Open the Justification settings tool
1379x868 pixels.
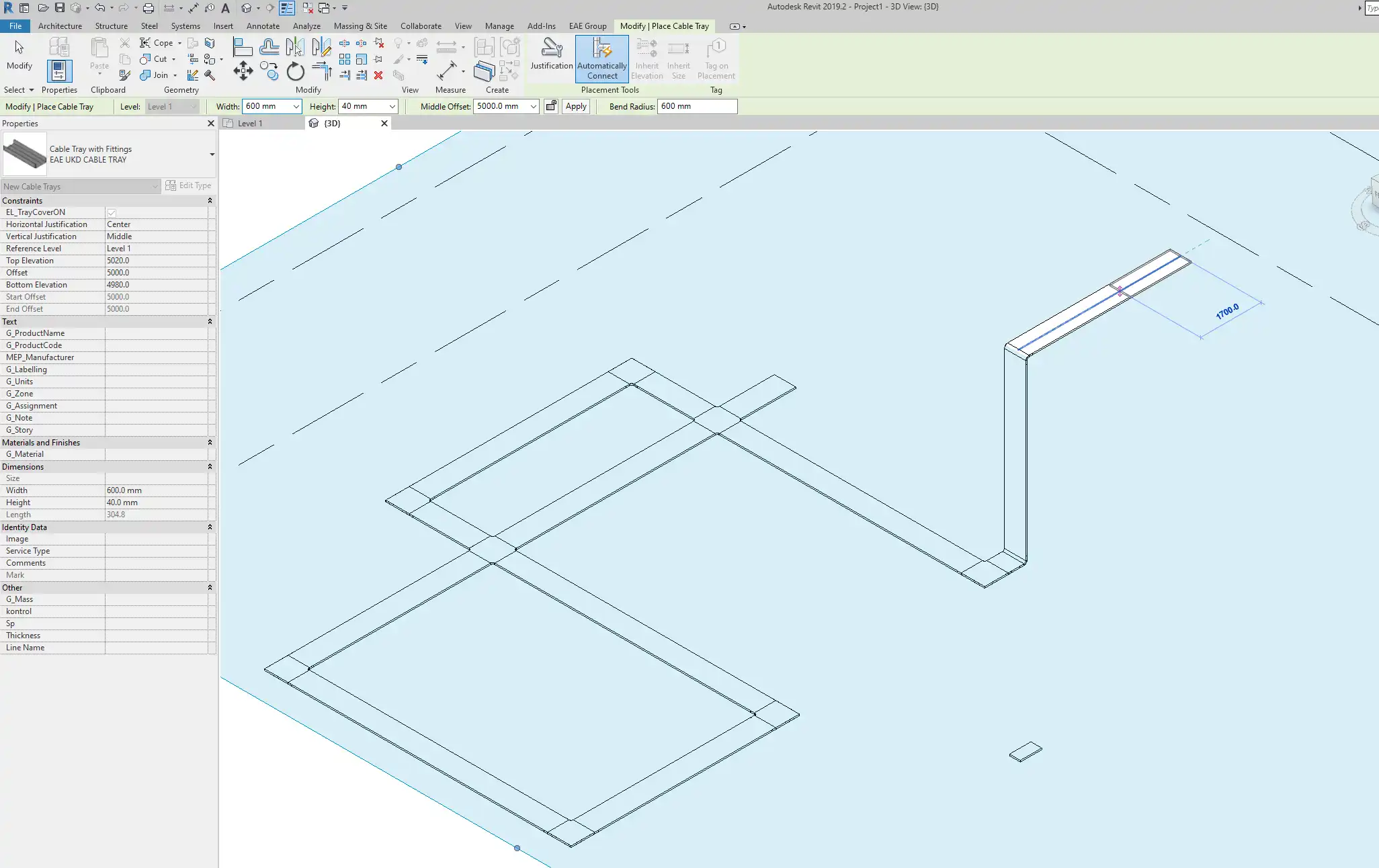point(551,54)
